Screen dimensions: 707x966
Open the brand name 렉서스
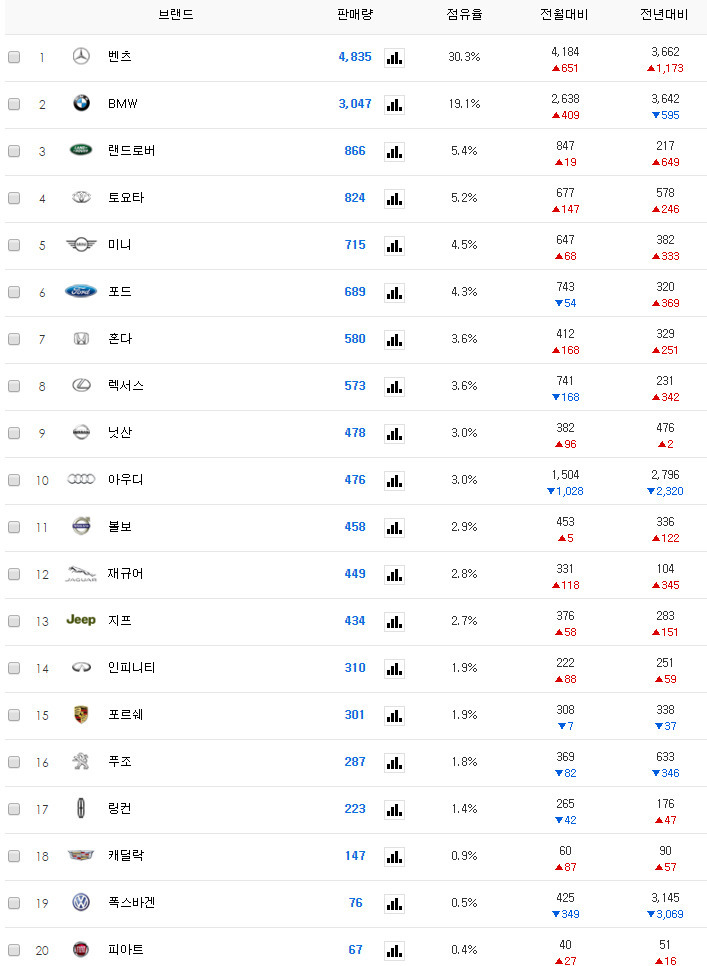tap(126, 386)
